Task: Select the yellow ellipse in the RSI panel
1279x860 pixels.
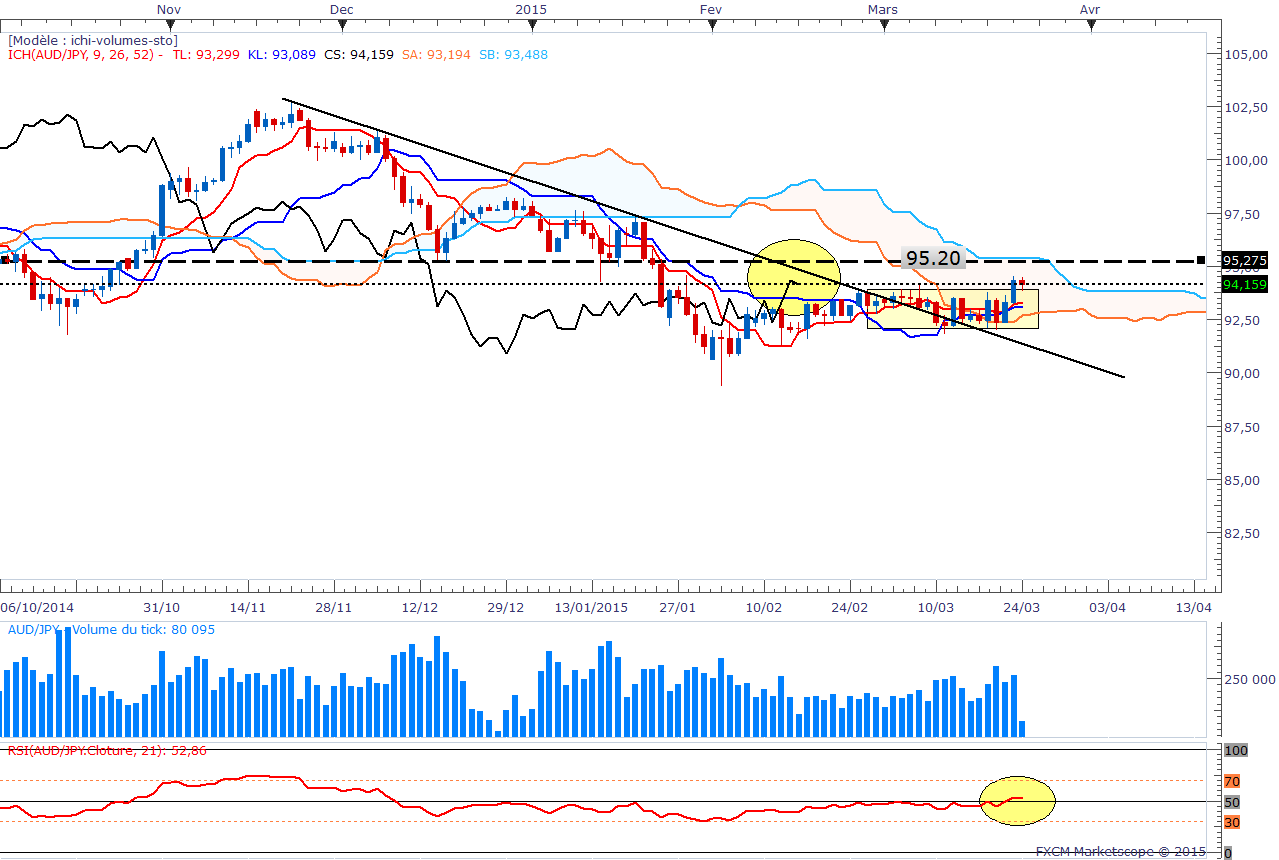Action: tap(1018, 800)
